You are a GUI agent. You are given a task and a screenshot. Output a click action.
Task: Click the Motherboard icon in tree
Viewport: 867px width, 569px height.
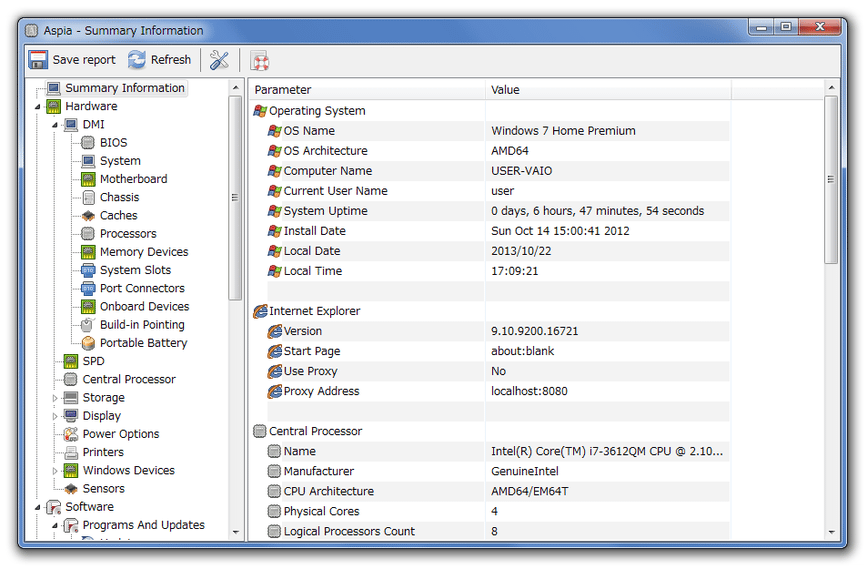[88, 179]
